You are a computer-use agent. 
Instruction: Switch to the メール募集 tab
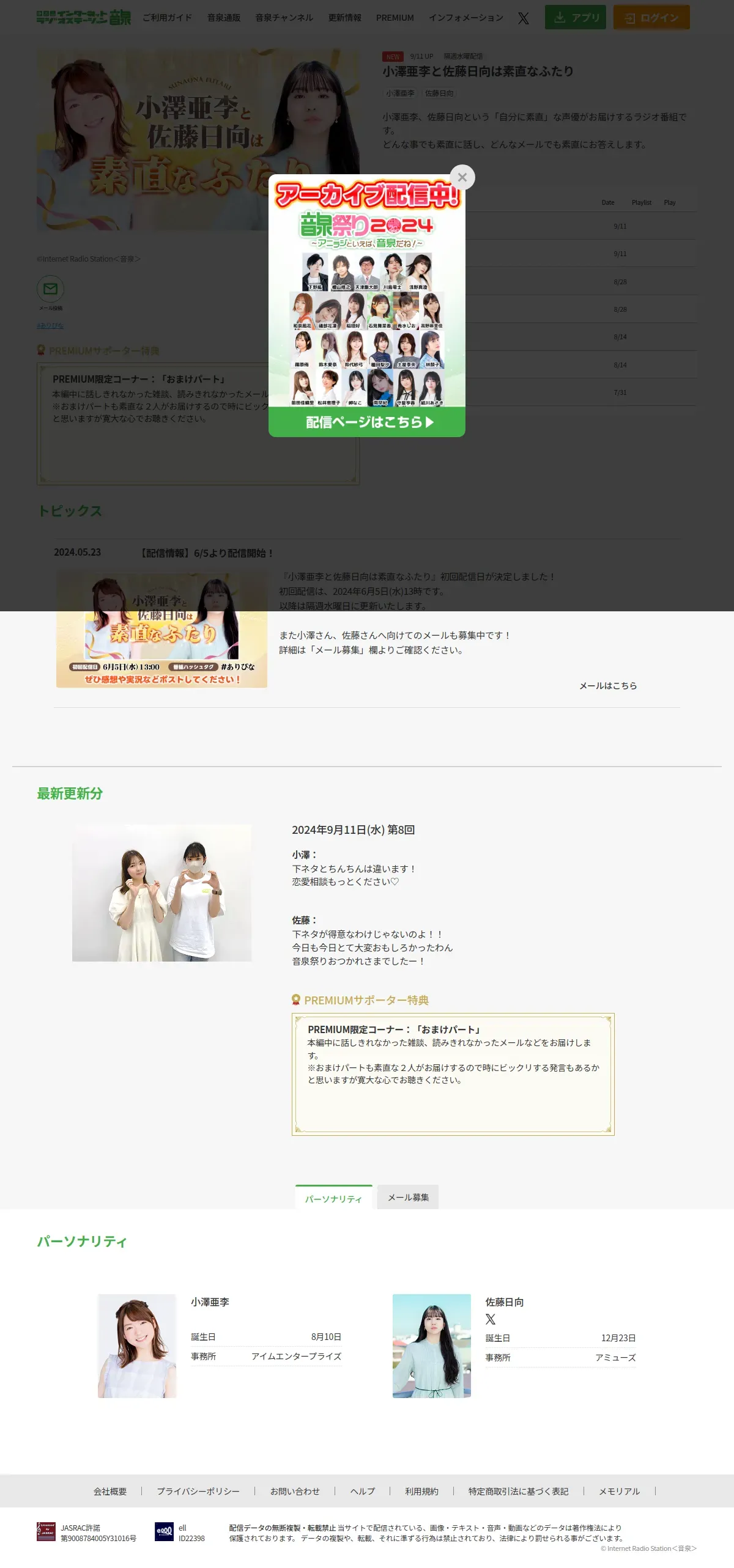pos(408,1197)
